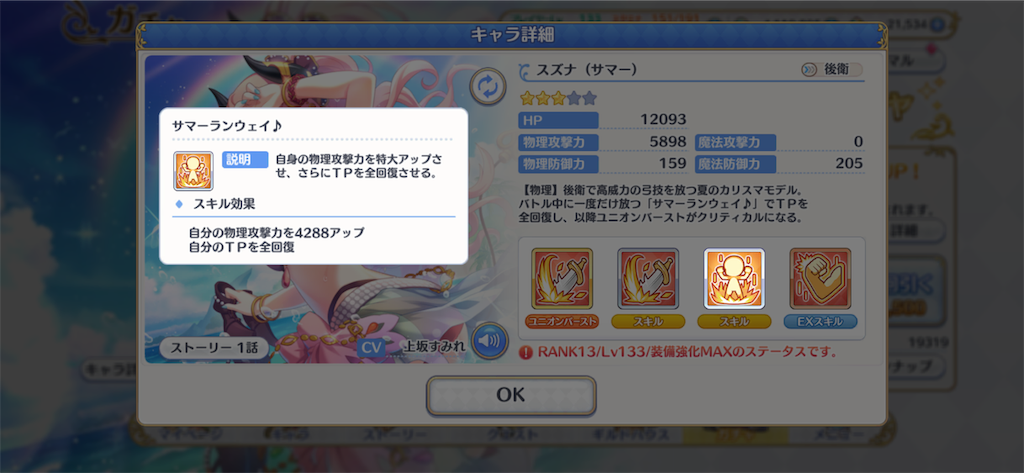
Task: Click the red warning exclamation icon
Action: tap(526, 353)
